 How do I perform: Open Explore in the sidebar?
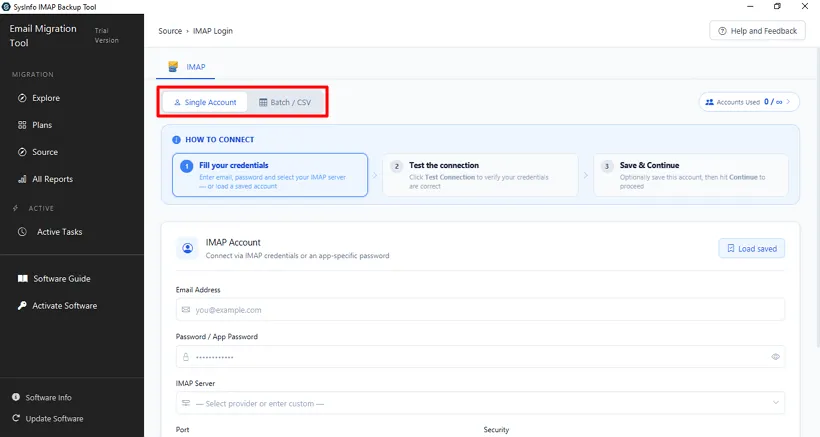coord(46,98)
